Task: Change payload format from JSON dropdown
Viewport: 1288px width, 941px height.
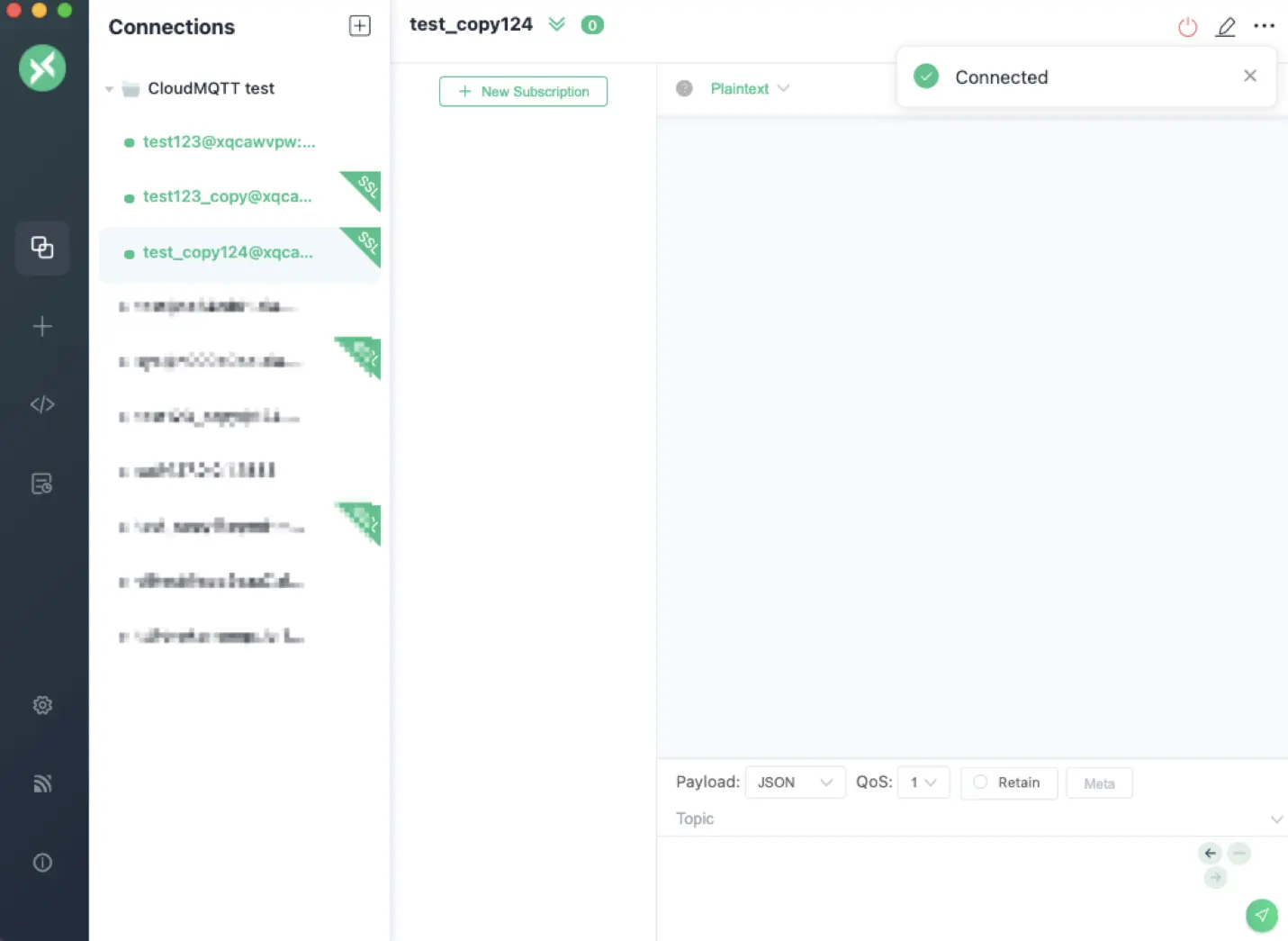Action: click(x=795, y=783)
